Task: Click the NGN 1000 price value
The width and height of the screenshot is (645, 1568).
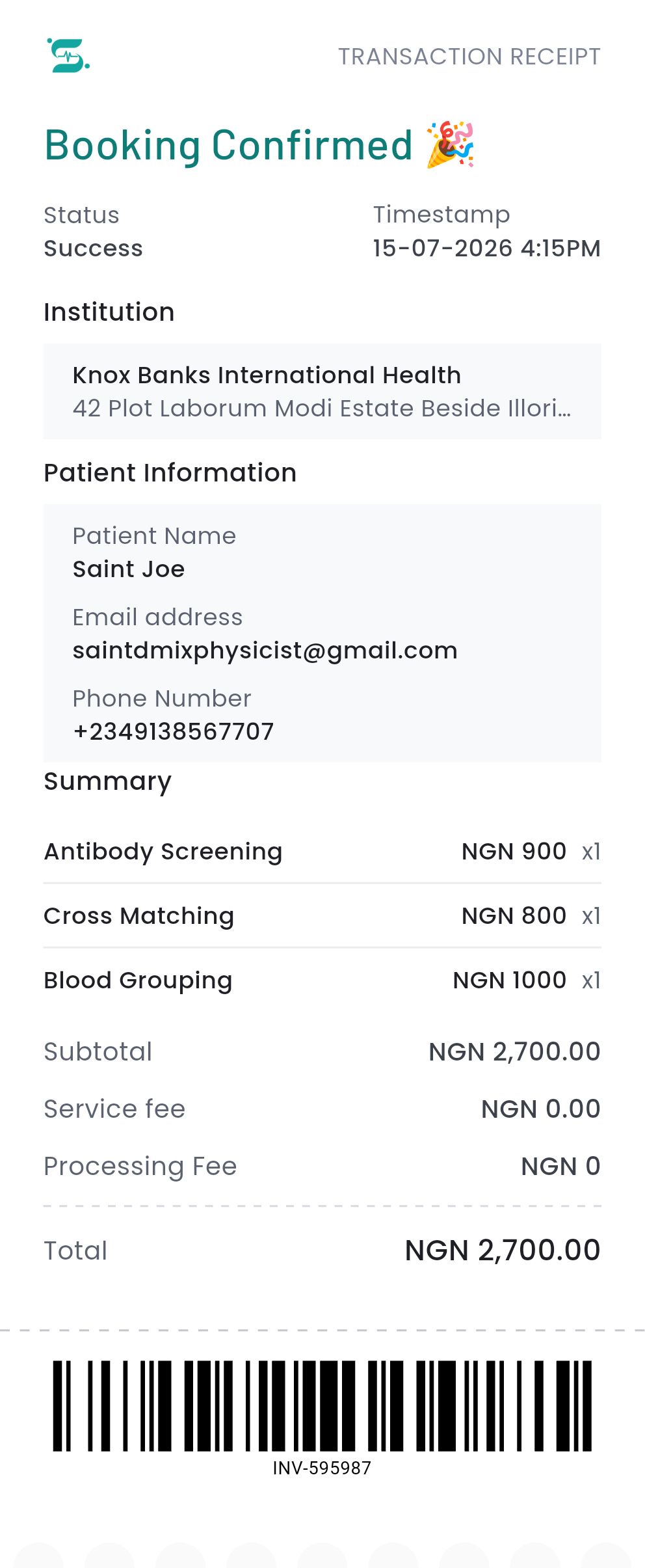Action: tap(510, 980)
